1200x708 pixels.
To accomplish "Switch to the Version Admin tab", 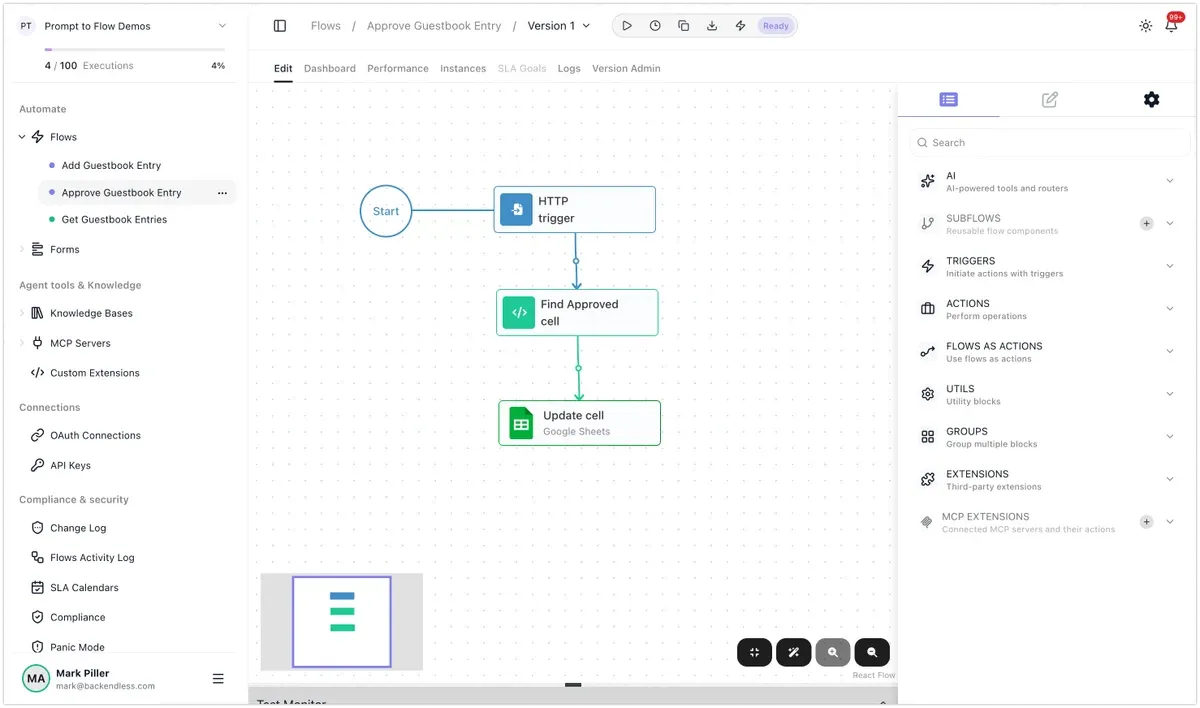I will (626, 69).
